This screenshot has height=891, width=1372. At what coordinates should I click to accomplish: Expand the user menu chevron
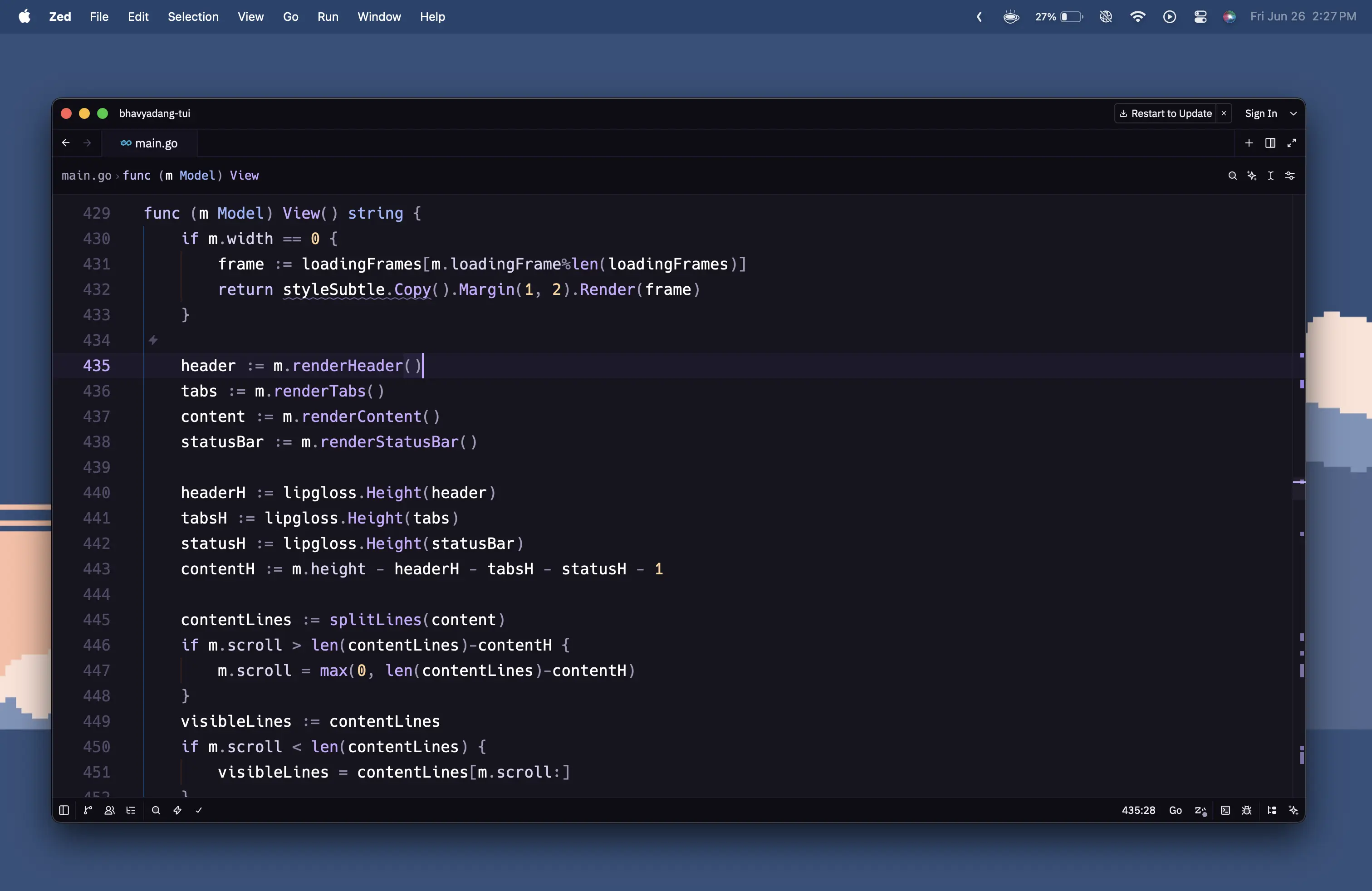click(1294, 113)
